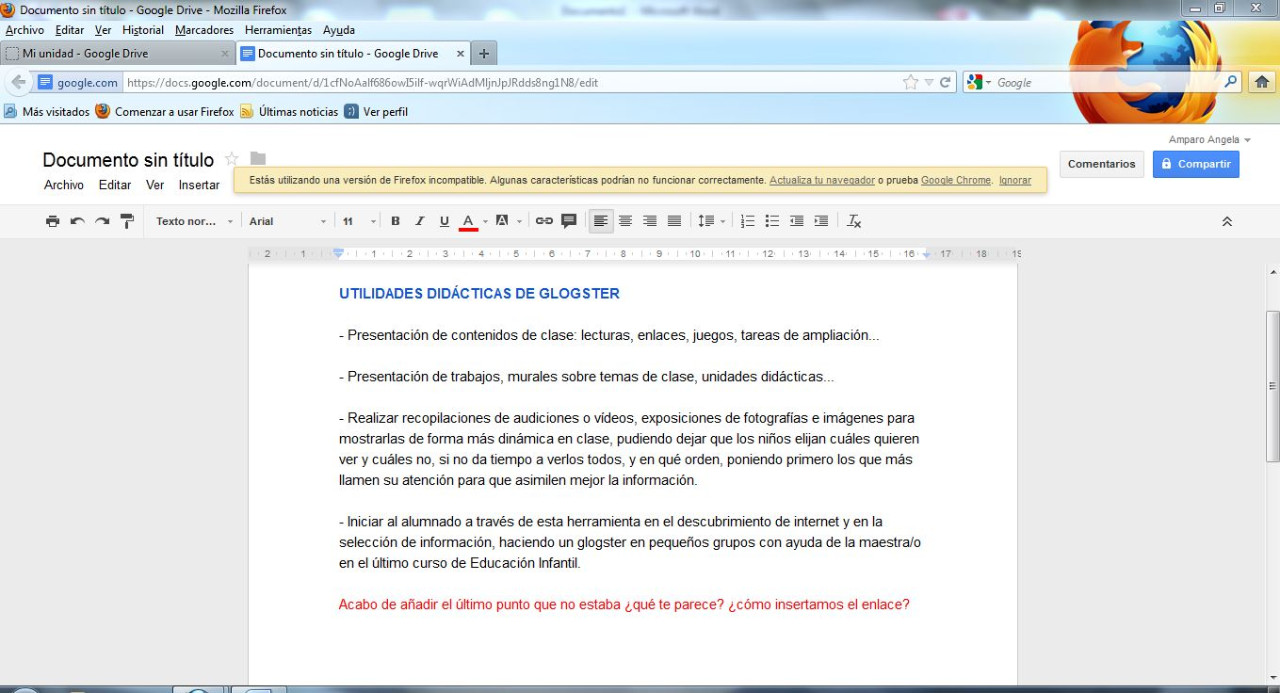The width and height of the screenshot is (1280, 693).
Task: Open the Más visitados bookmark
Action: tap(47, 112)
